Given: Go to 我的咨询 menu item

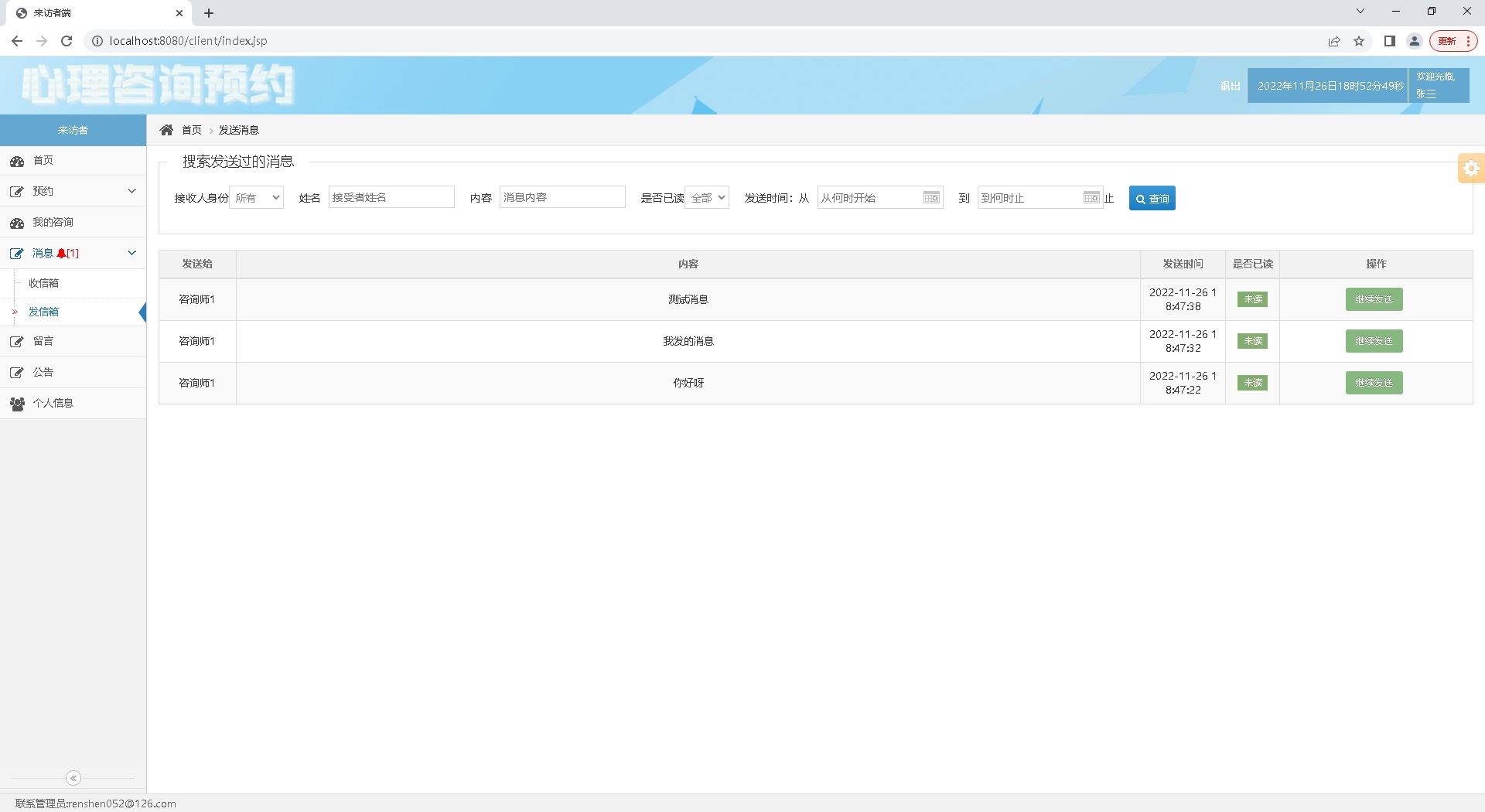Looking at the screenshot, I should point(53,222).
